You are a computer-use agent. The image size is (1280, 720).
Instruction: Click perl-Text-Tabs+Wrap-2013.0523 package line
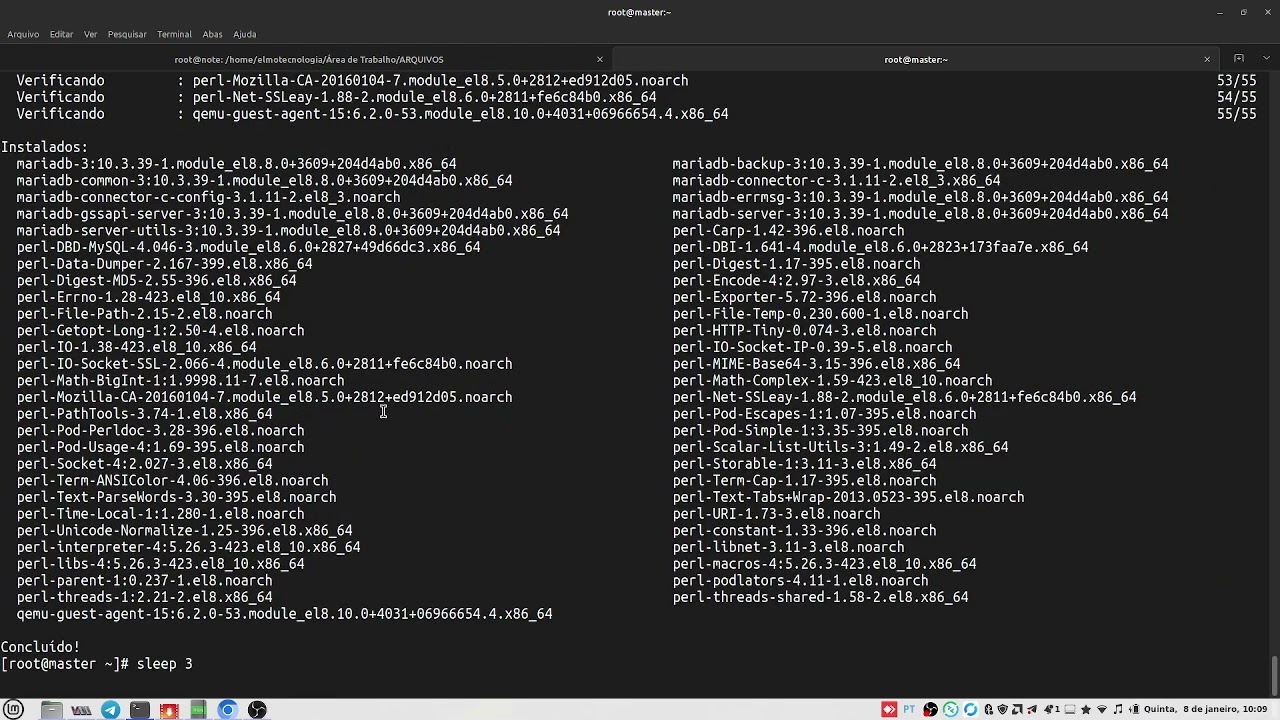pyautogui.click(x=848, y=497)
